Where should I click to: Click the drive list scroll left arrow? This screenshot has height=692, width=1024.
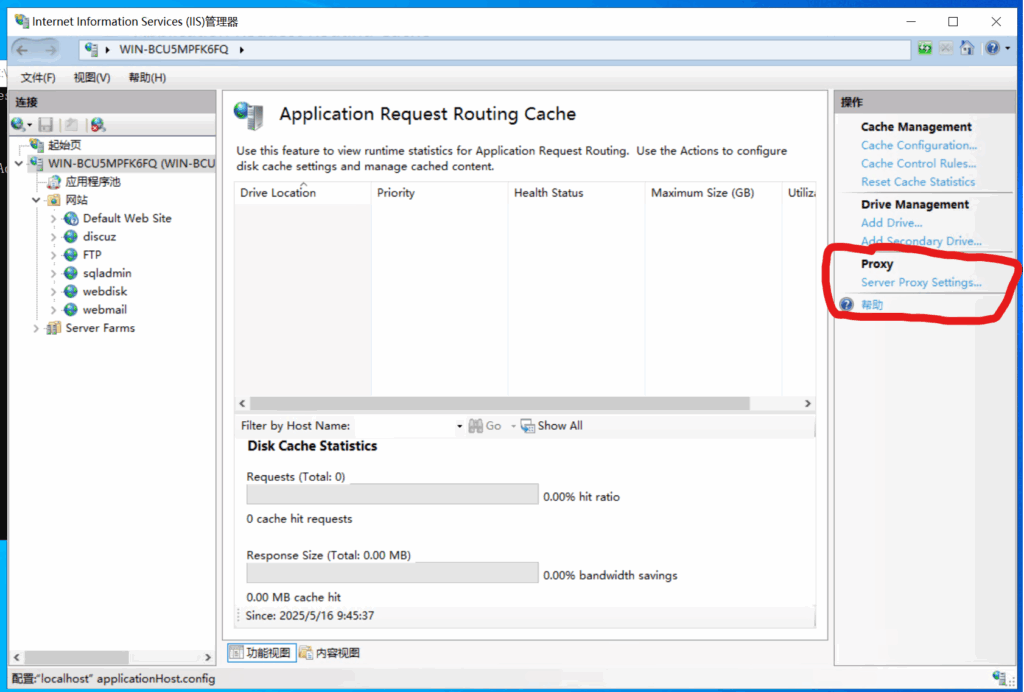242,403
